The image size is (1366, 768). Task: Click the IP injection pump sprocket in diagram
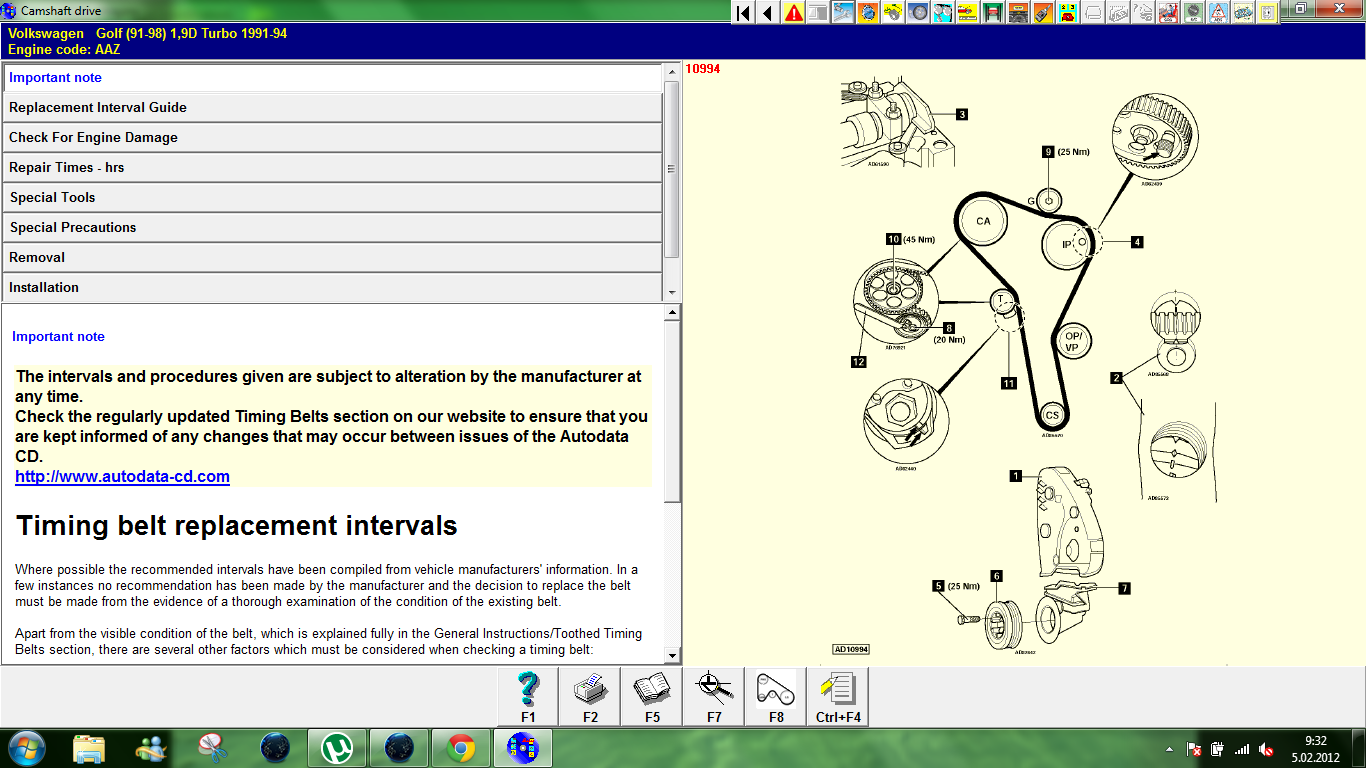tap(1067, 244)
